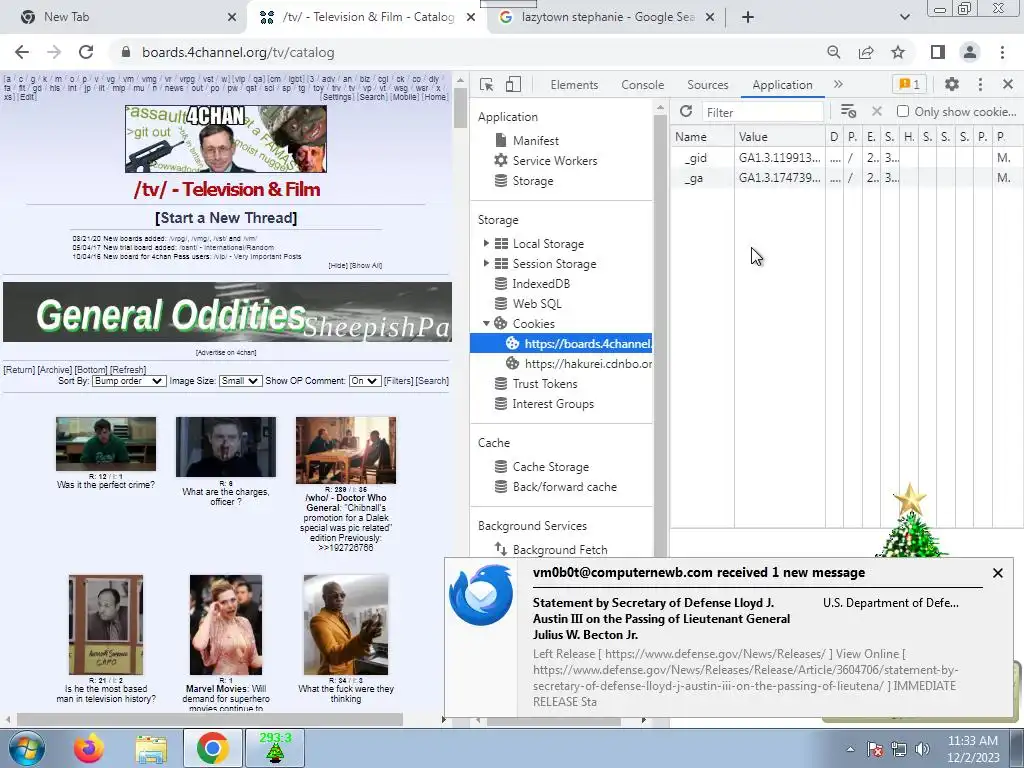
Task: Toggle Chrome side panel icon
Action: click(x=938, y=52)
